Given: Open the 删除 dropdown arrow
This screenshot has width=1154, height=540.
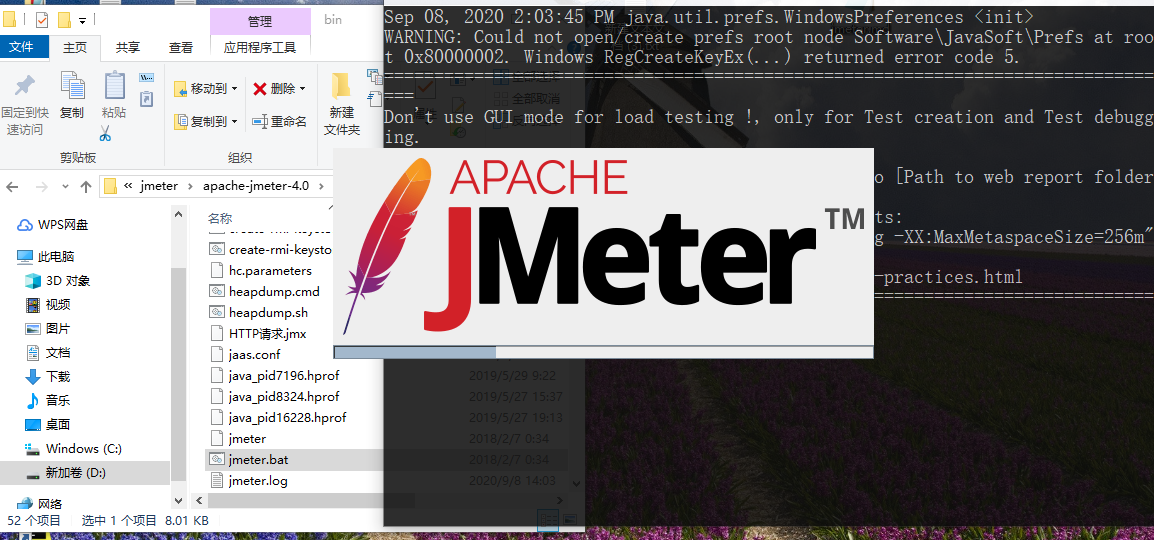Looking at the screenshot, I should [x=302, y=89].
